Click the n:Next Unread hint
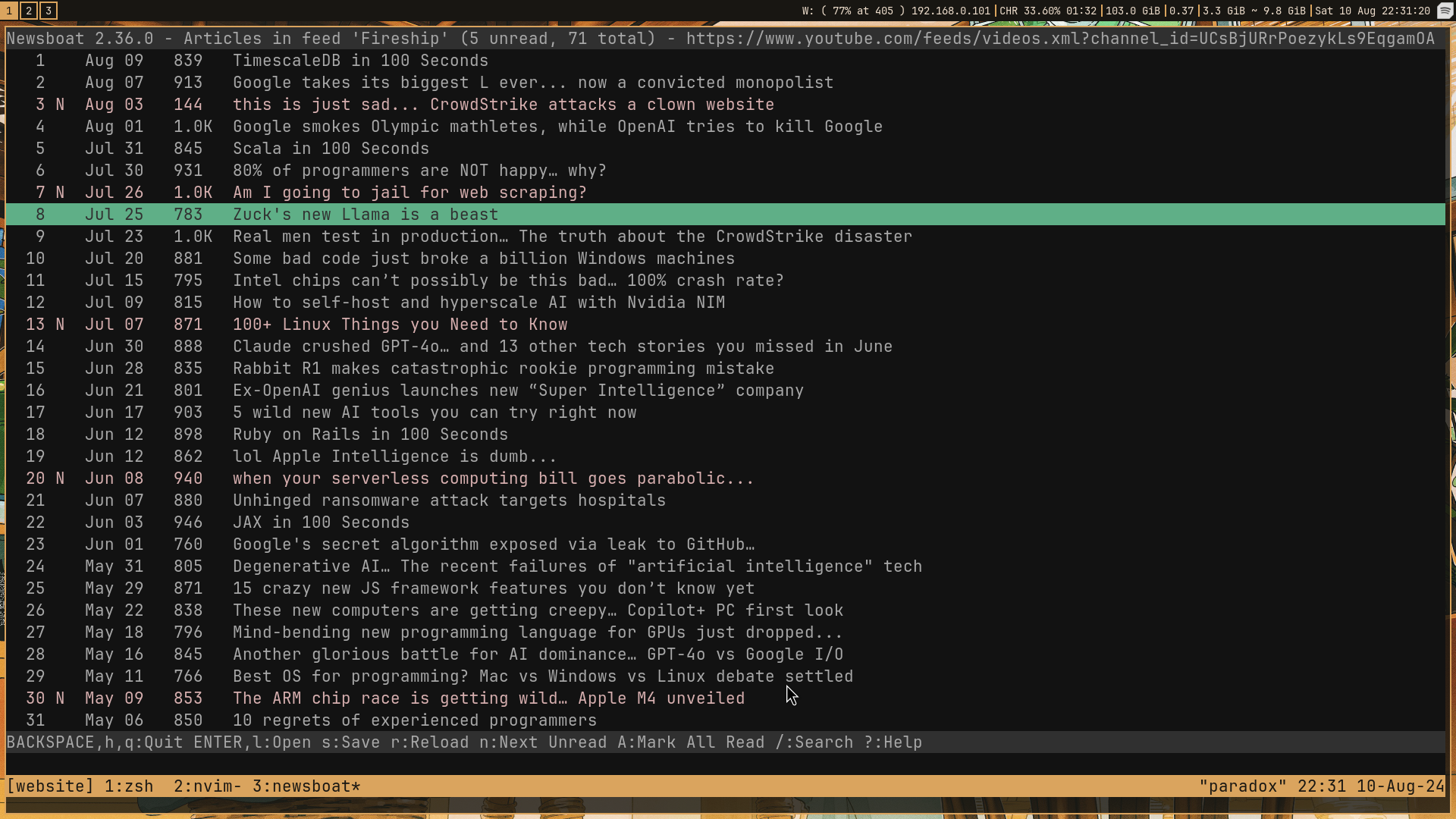 tap(543, 742)
